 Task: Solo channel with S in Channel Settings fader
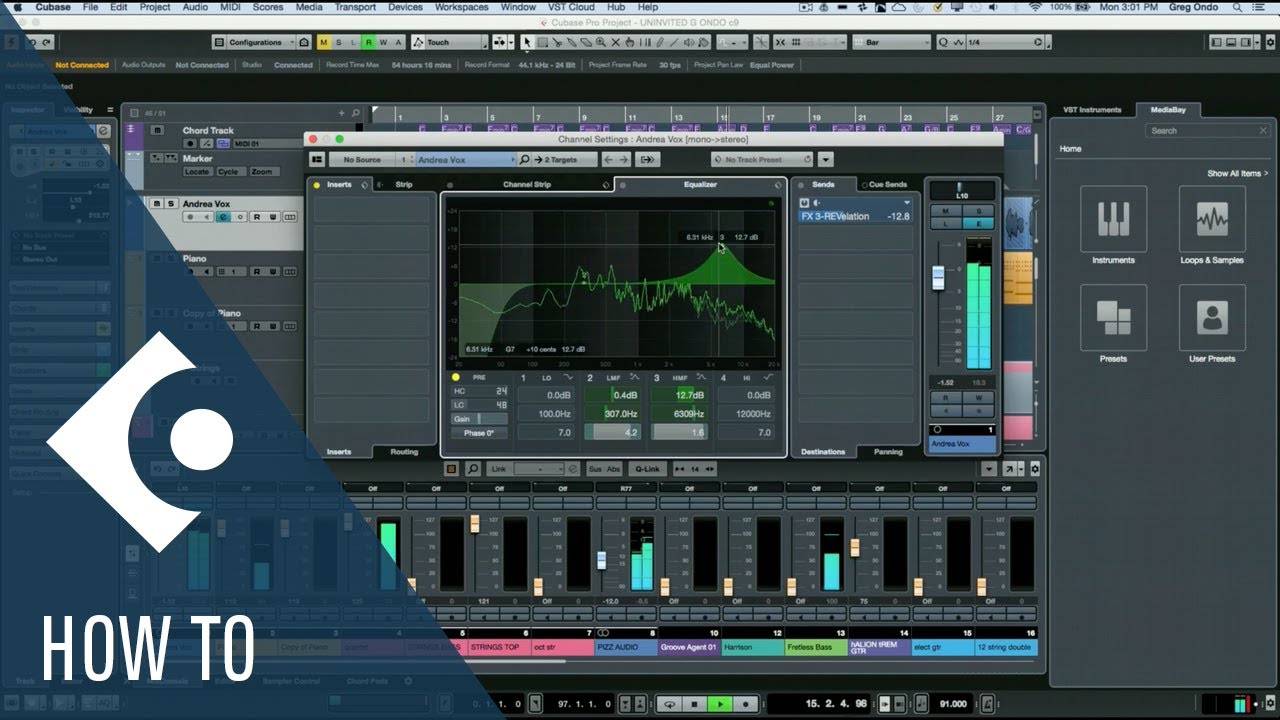pos(979,211)
